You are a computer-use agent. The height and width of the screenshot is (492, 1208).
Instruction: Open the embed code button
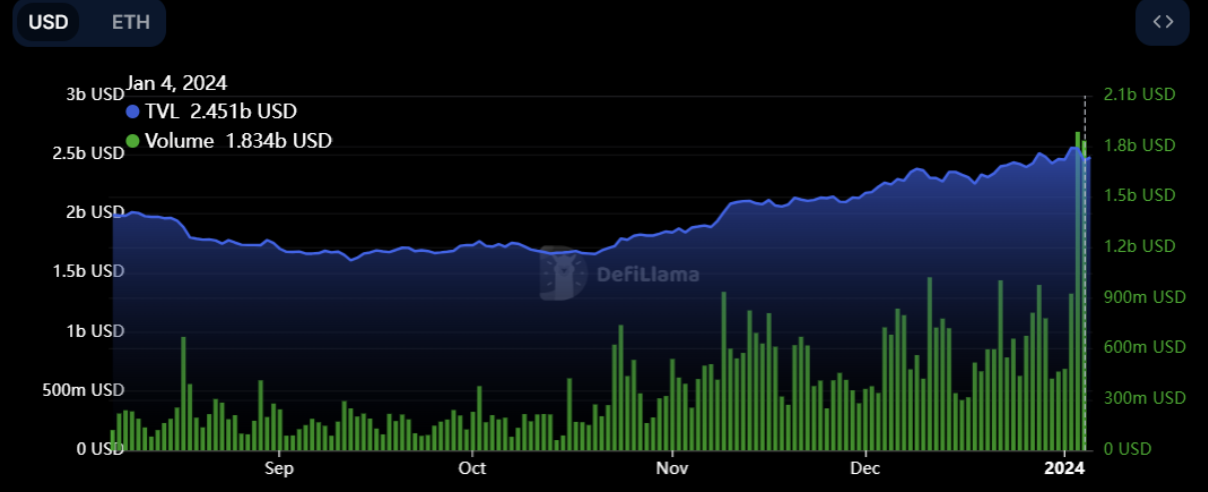click(1162, 22)
